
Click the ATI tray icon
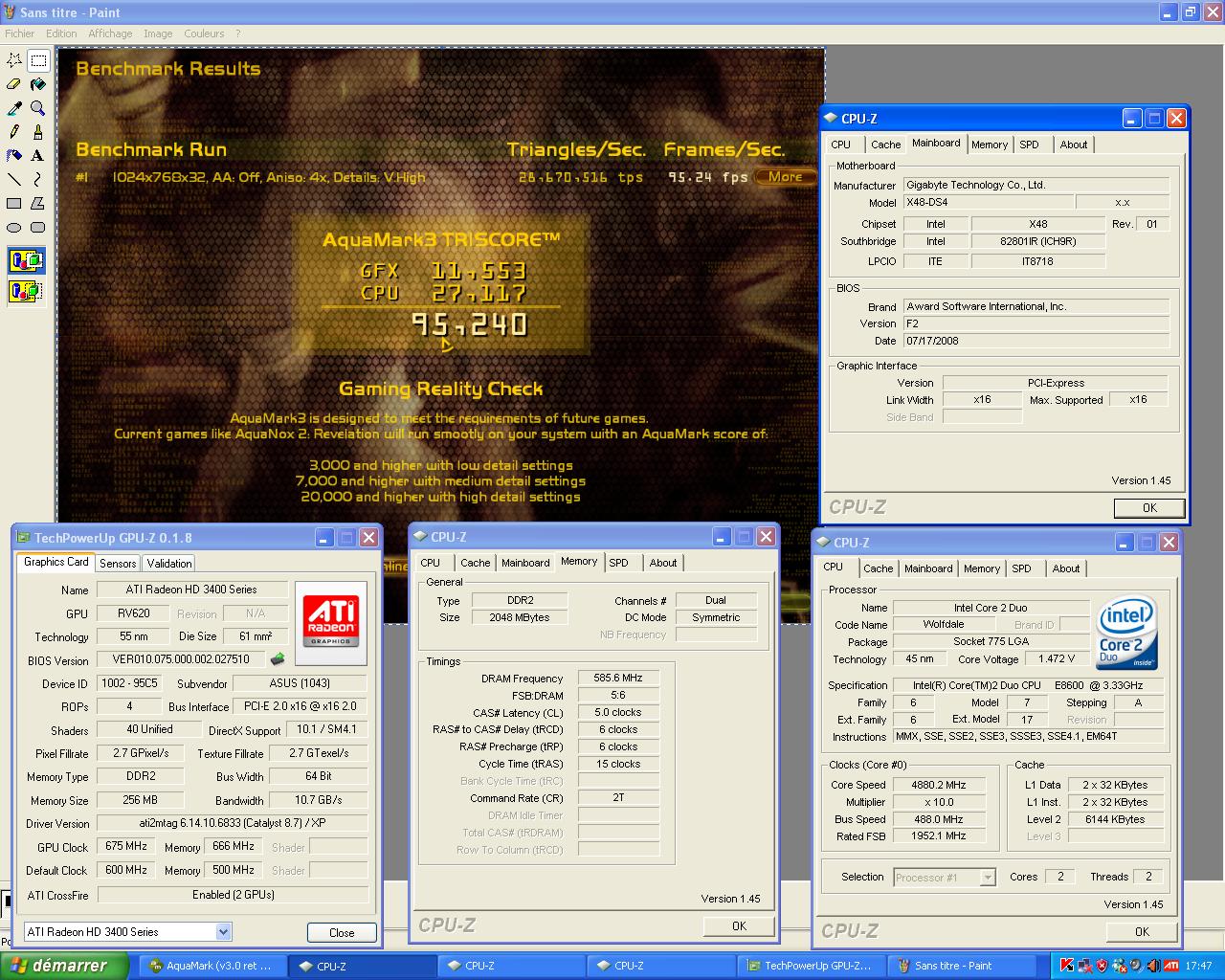pos(1171,966)
